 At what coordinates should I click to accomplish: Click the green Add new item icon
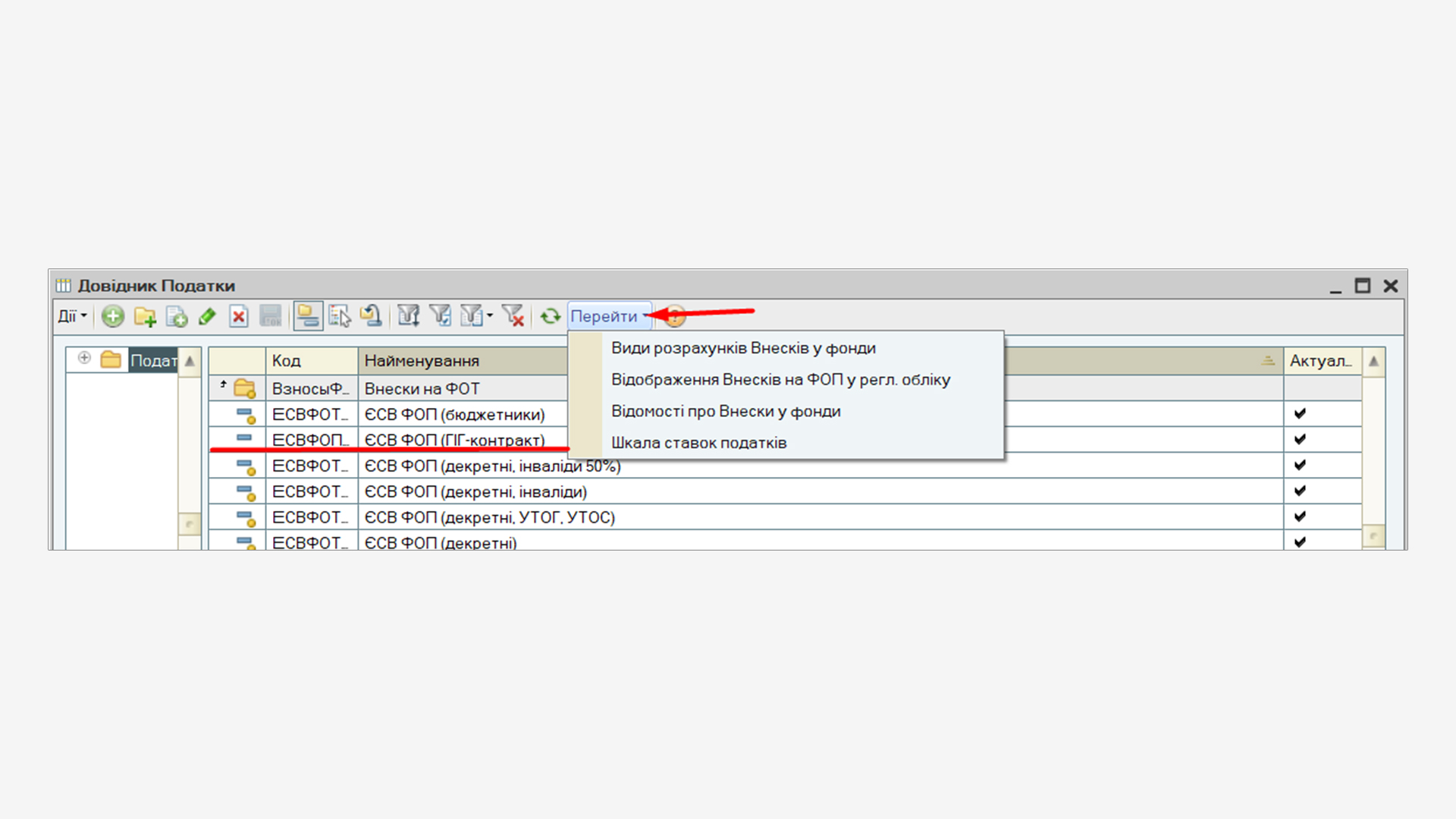tap(113, 316)
